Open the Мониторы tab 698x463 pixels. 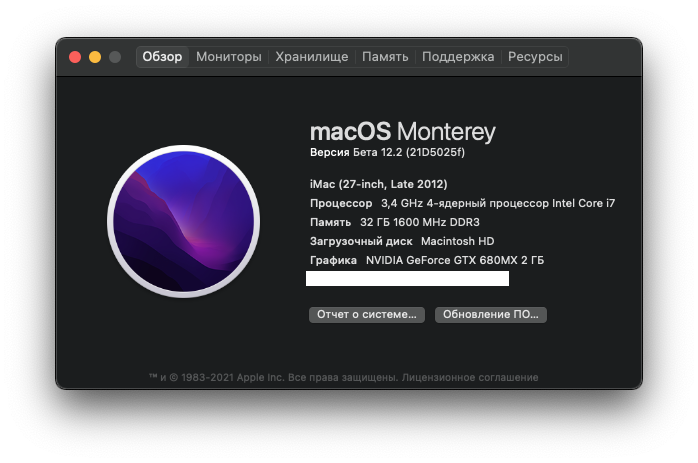228,57
